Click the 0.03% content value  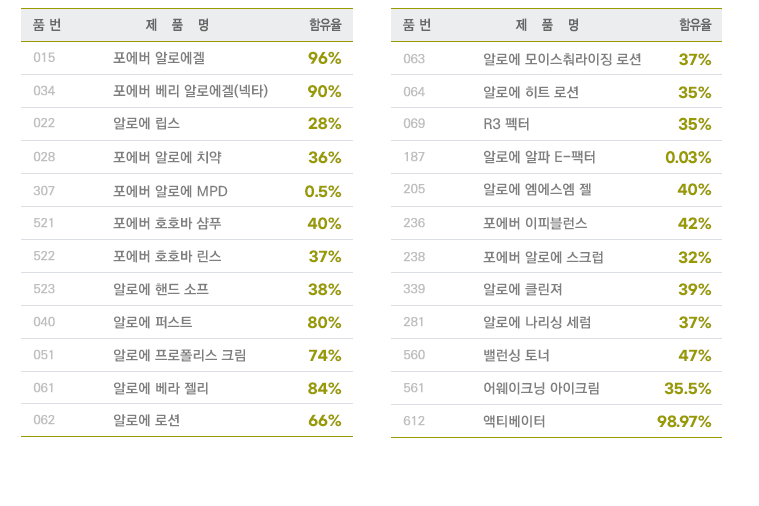(688, 157)
